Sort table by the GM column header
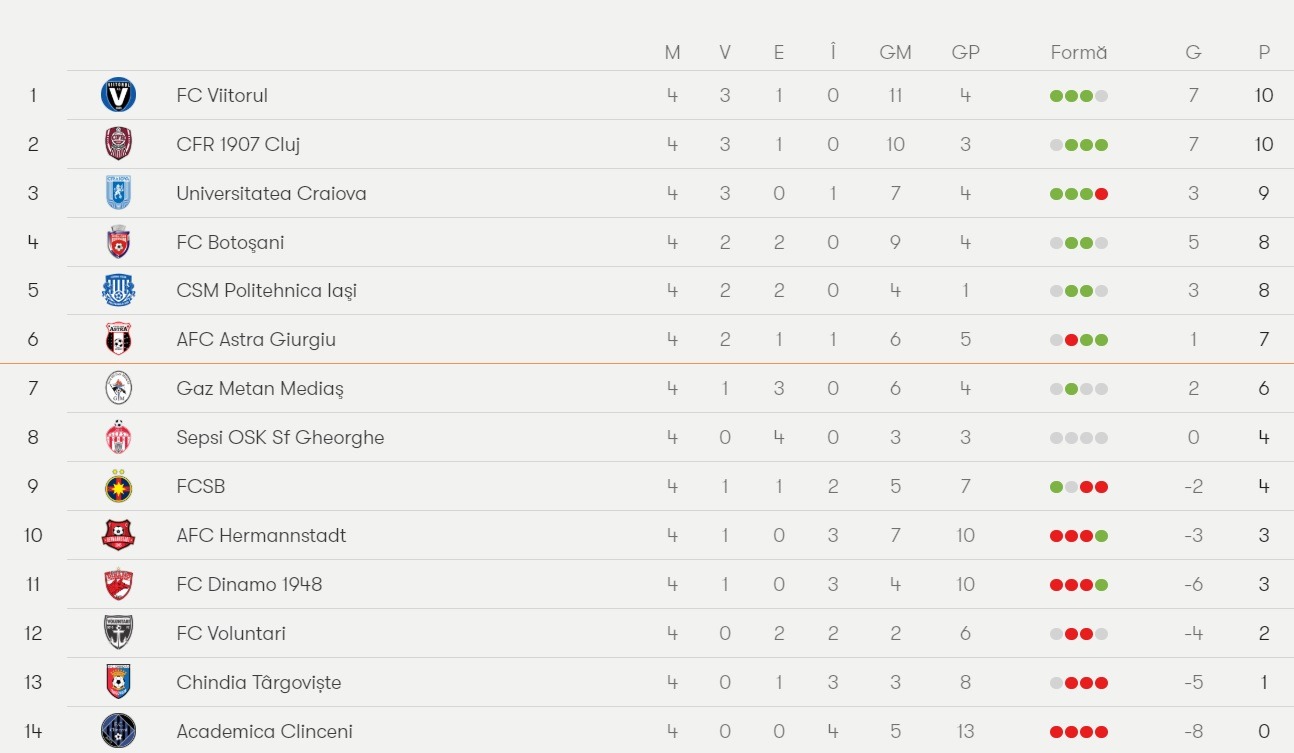1294x753 pixels. pos(895,53)
